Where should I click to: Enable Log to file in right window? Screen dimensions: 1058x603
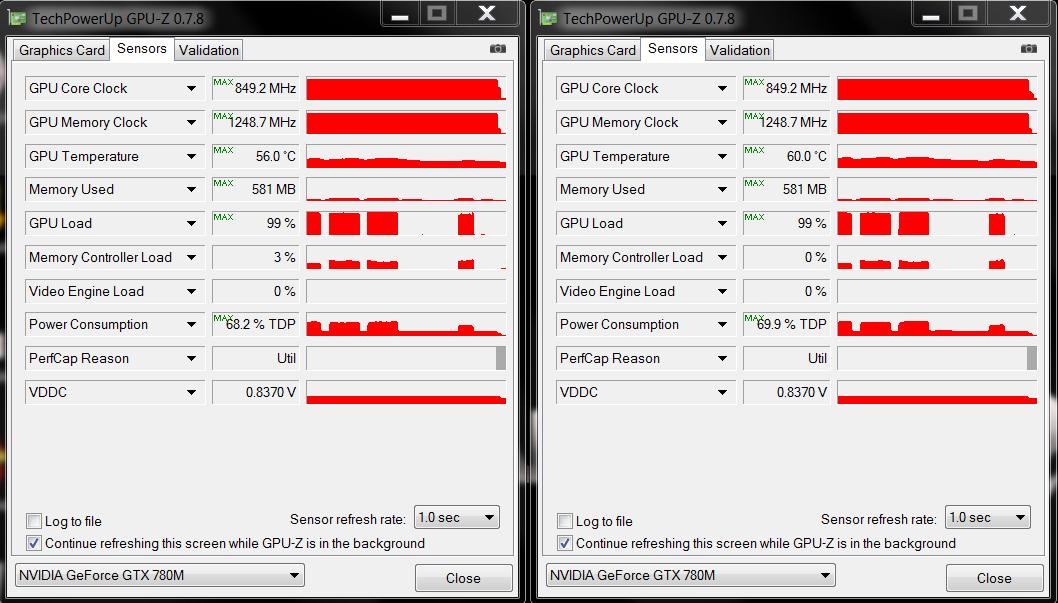pyautogui.click(x=565, y=521)
